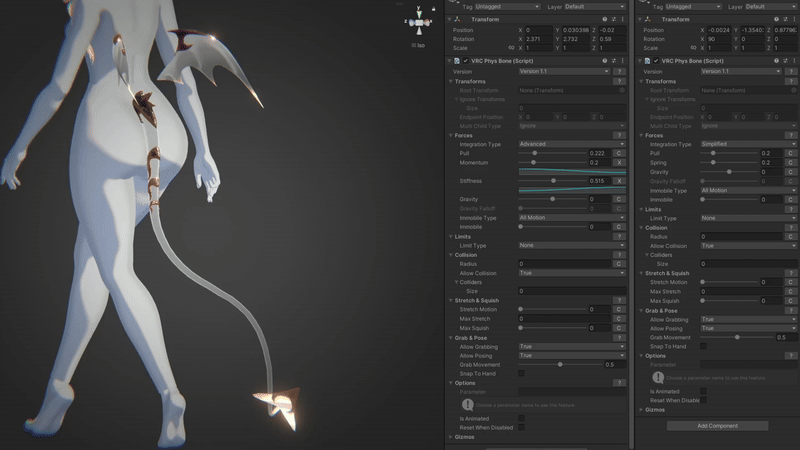Click Limits help ? button, left inspector
Screen dimensions: 800x450
point(619,236)
